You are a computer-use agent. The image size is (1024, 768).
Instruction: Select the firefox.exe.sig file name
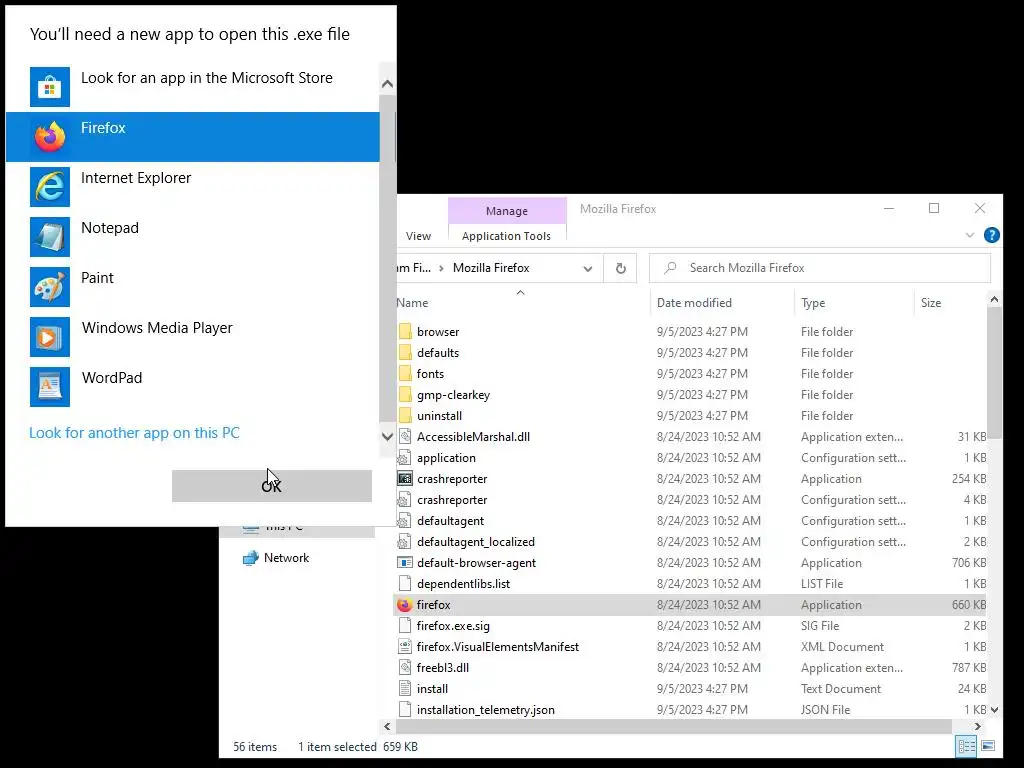(453, 626)
